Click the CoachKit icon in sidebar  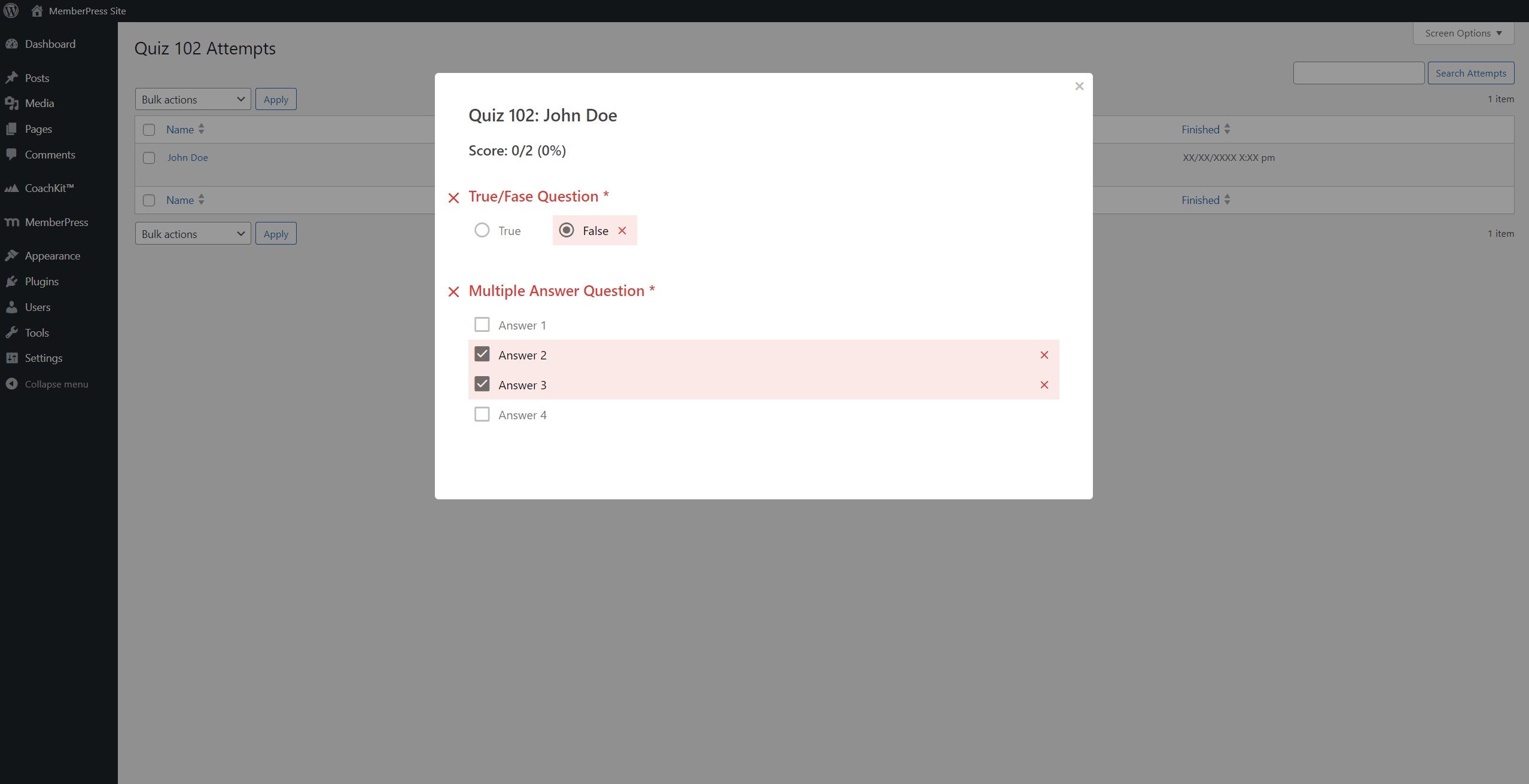(x=13, y=188)
